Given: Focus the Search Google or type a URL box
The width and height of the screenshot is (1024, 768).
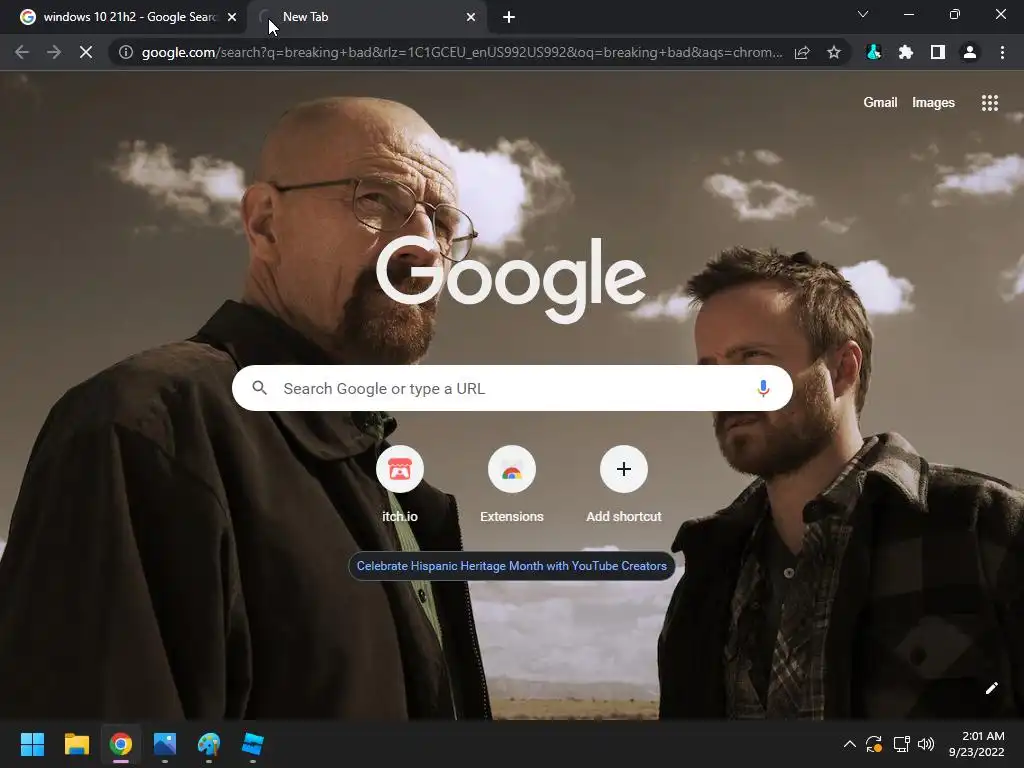Looking at the screenshot, I should tap(512, 388).
